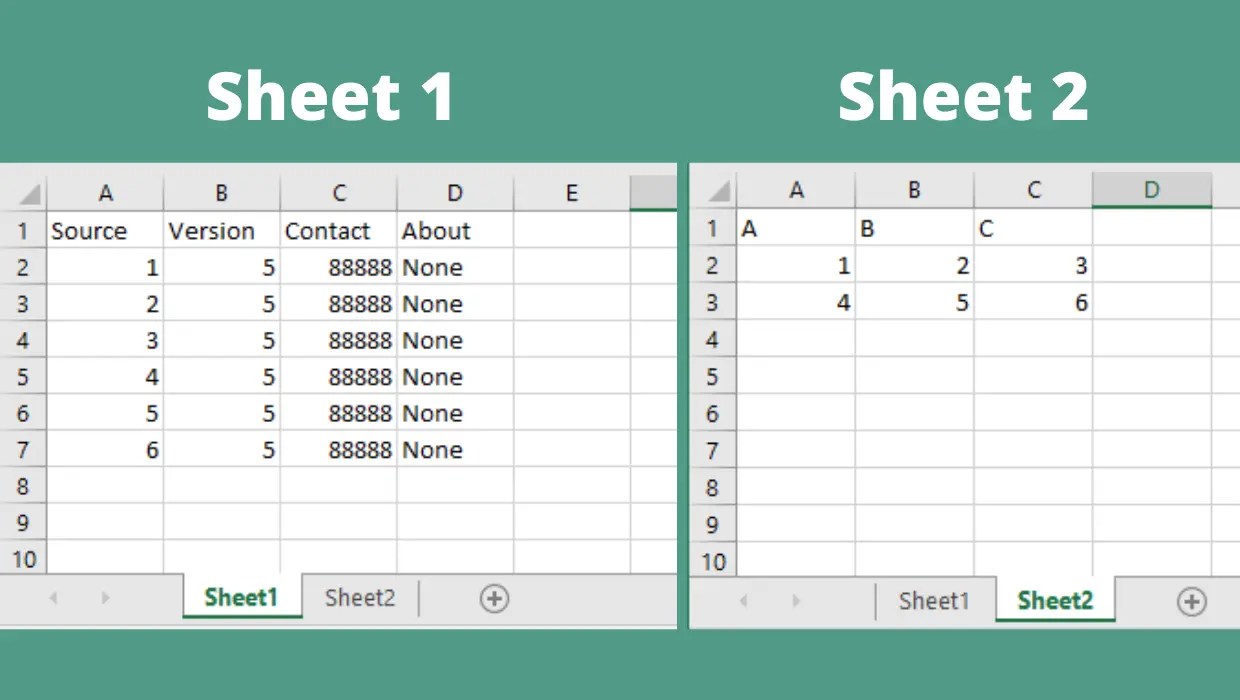1240x700 pixels.
Task: Add a new sheet in the right workbook
Action: coord(1192,600)
